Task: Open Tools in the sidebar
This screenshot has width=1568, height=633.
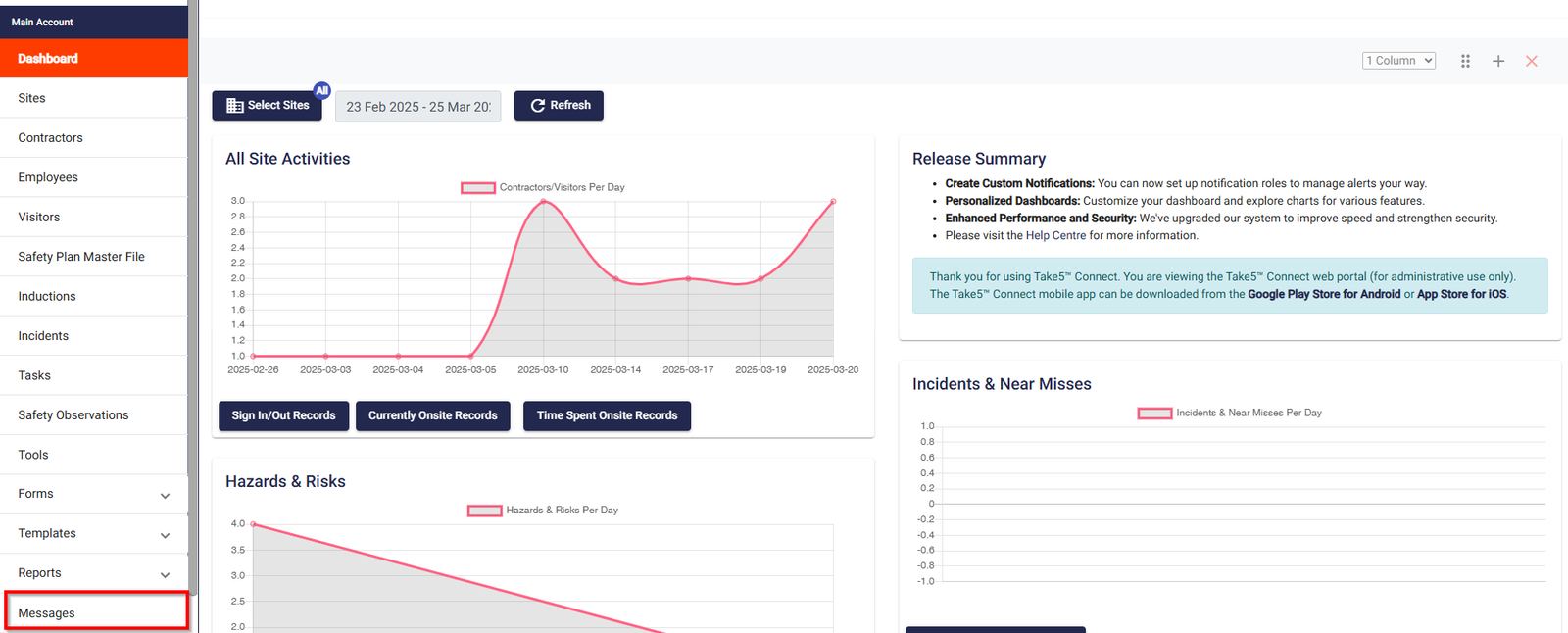Action: 94,455
